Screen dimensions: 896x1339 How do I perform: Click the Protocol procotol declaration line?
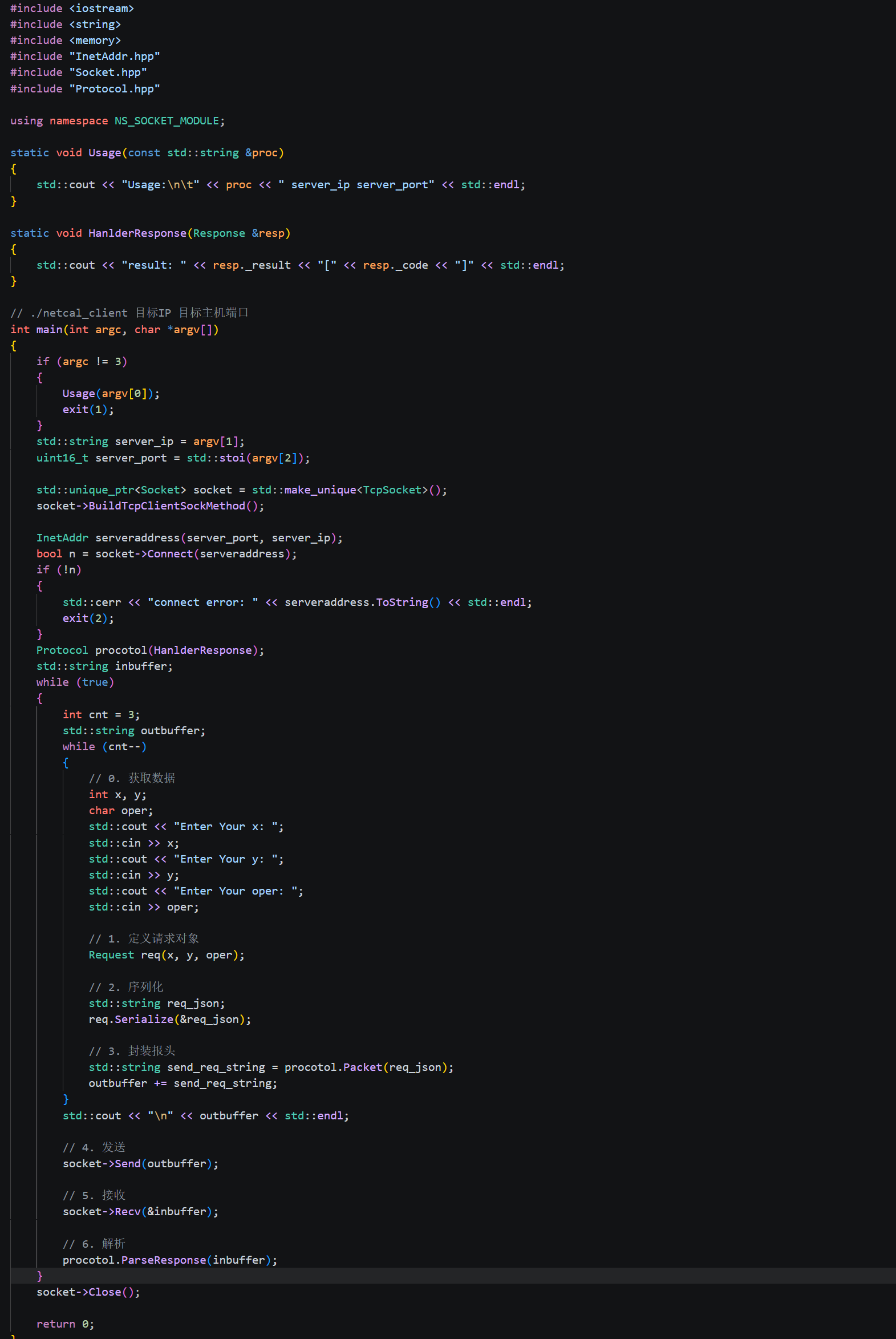(x=151, y=650)
